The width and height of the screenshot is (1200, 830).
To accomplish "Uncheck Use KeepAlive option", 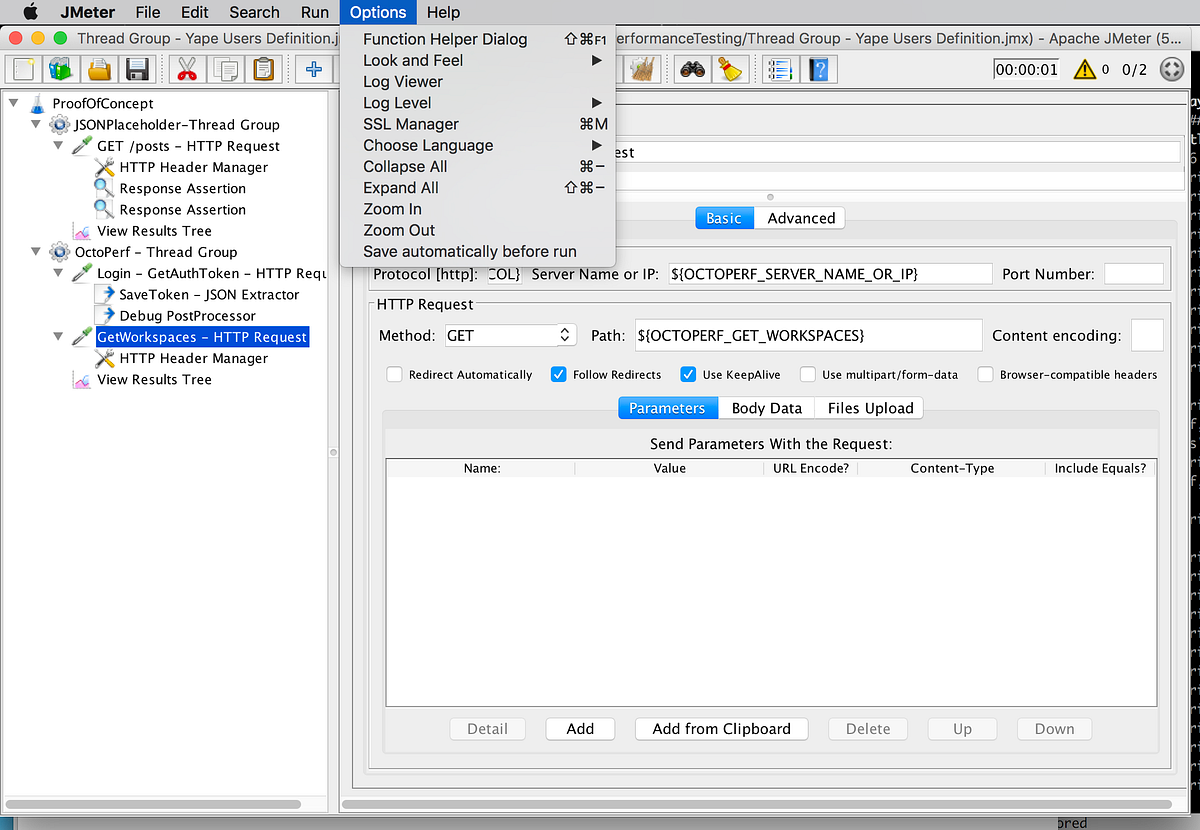I will click(688, 374).
